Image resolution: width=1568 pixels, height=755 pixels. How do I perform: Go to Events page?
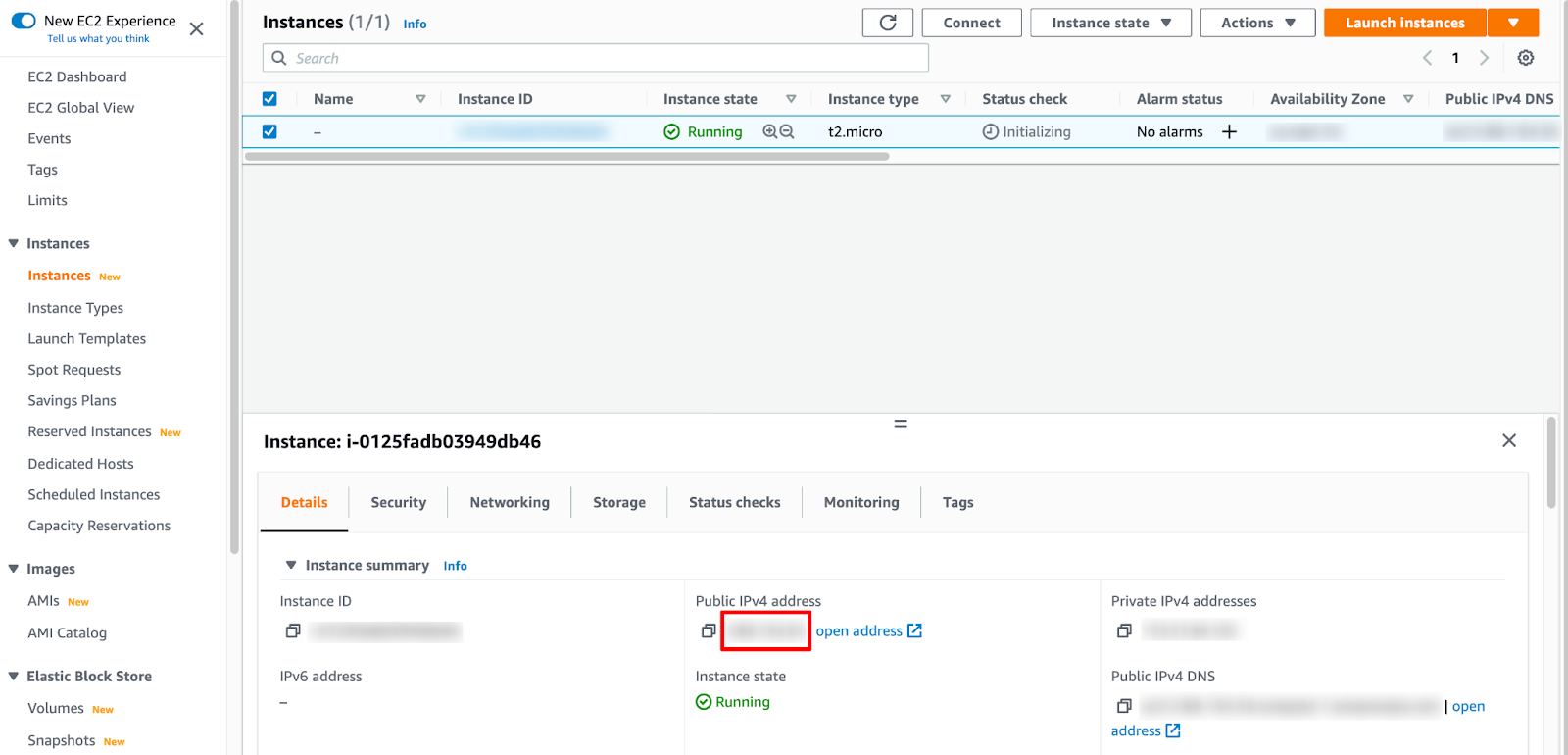[49, 139]
